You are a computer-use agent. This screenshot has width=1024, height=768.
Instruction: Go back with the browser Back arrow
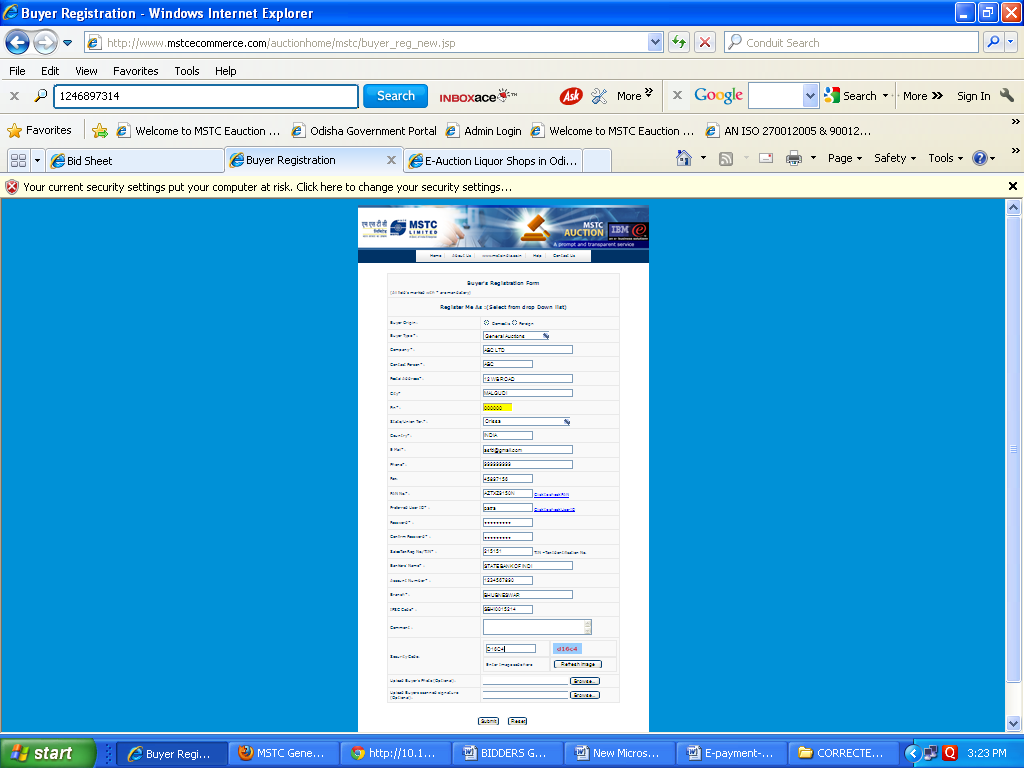pyautogui.click(x=17, y=43)
